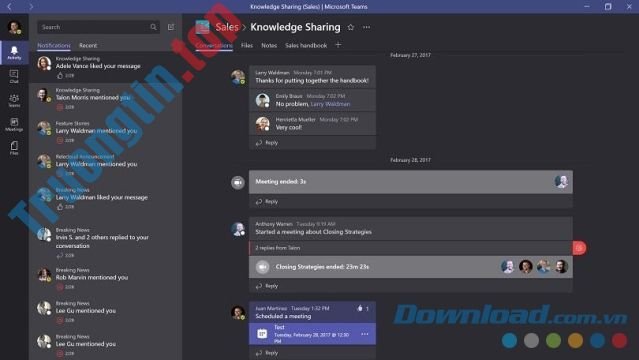Viewport: 639px width, 360px height.
Task: Switch to Notifications tab
Action: [54, 45]
